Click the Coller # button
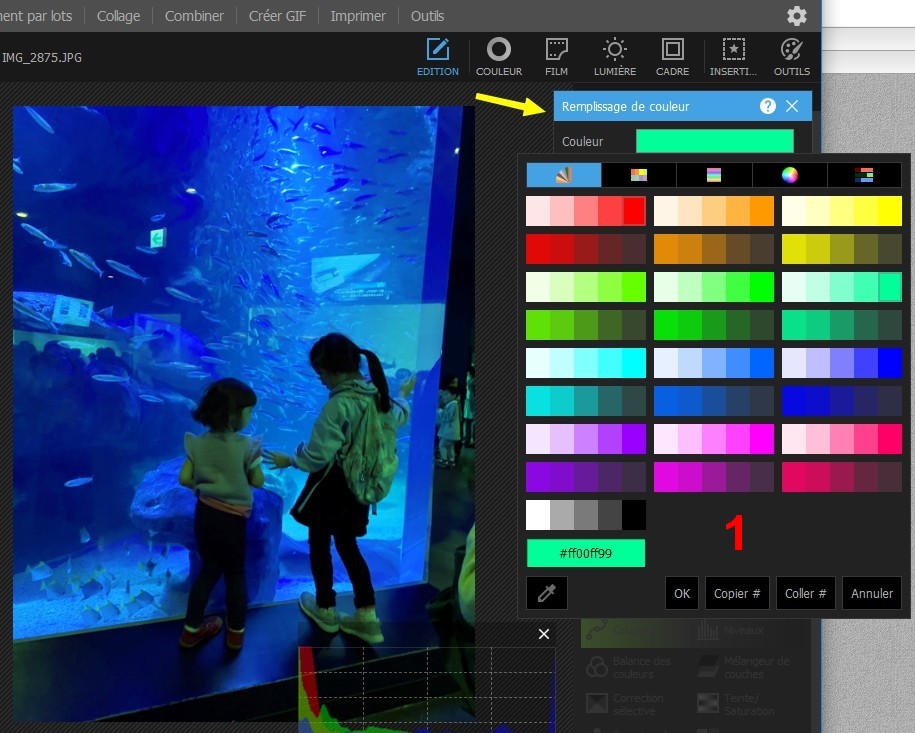Screen dimensions: 915x733 tap(805, 593)
